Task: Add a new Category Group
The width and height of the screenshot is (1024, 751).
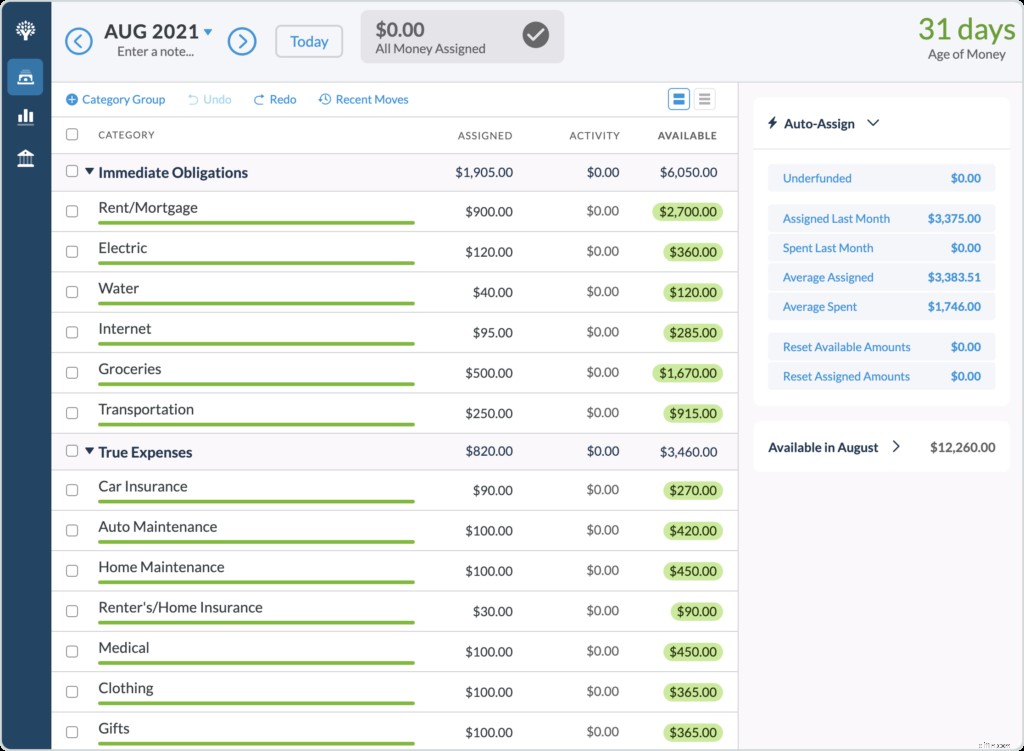Action: [x=115, y=99]
